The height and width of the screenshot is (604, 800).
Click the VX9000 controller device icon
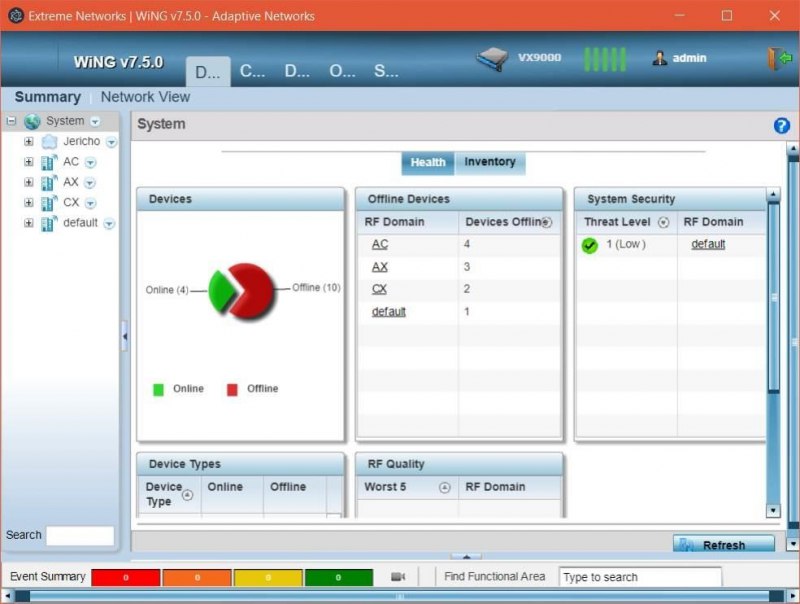(x=492, y=58)
